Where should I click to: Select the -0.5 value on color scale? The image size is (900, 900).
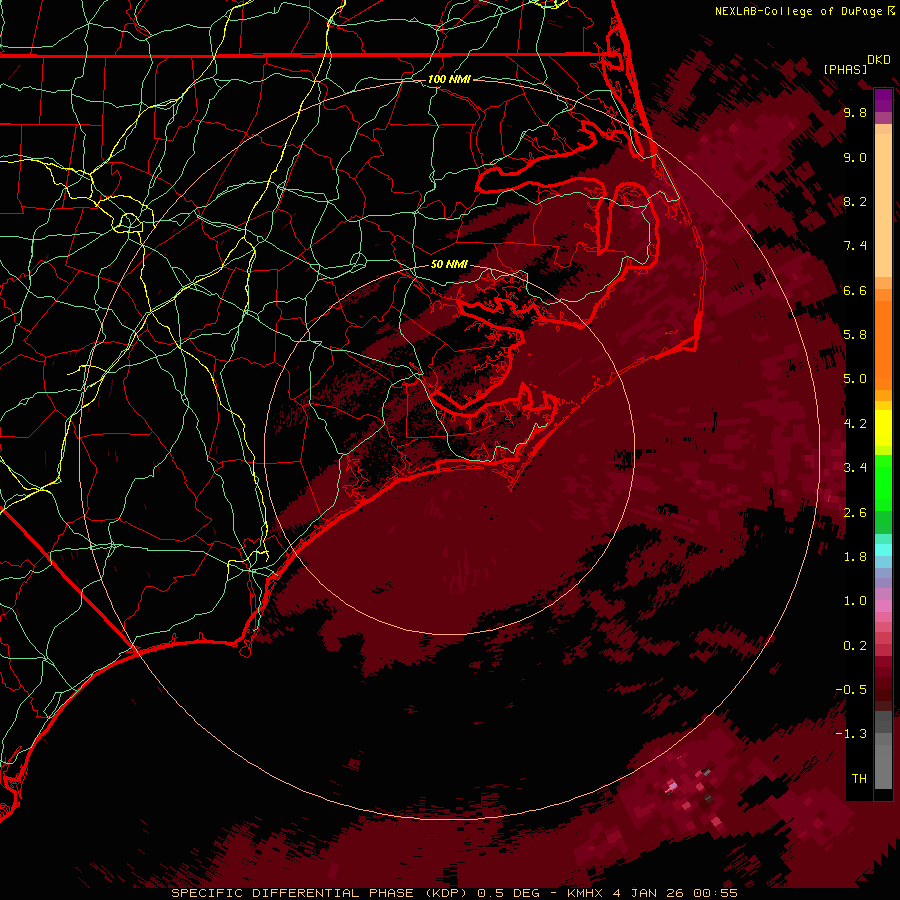coord(851,690)
